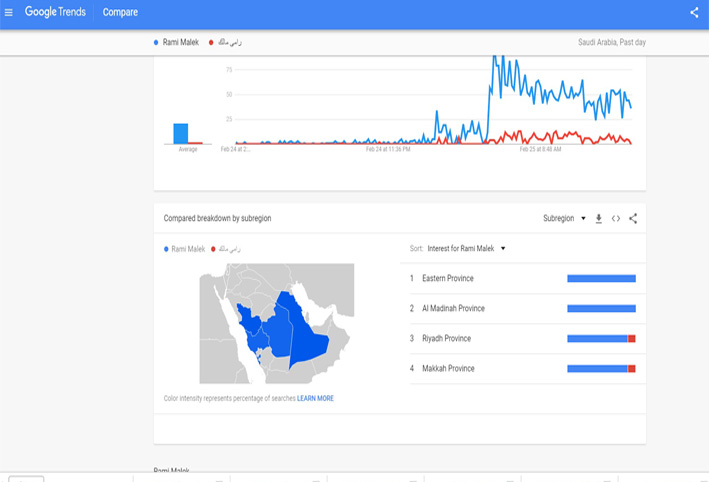Screen dimensions: 709x482
Task: Click the Arabic term legend in breakdown card
Action: tap(226, 249)
